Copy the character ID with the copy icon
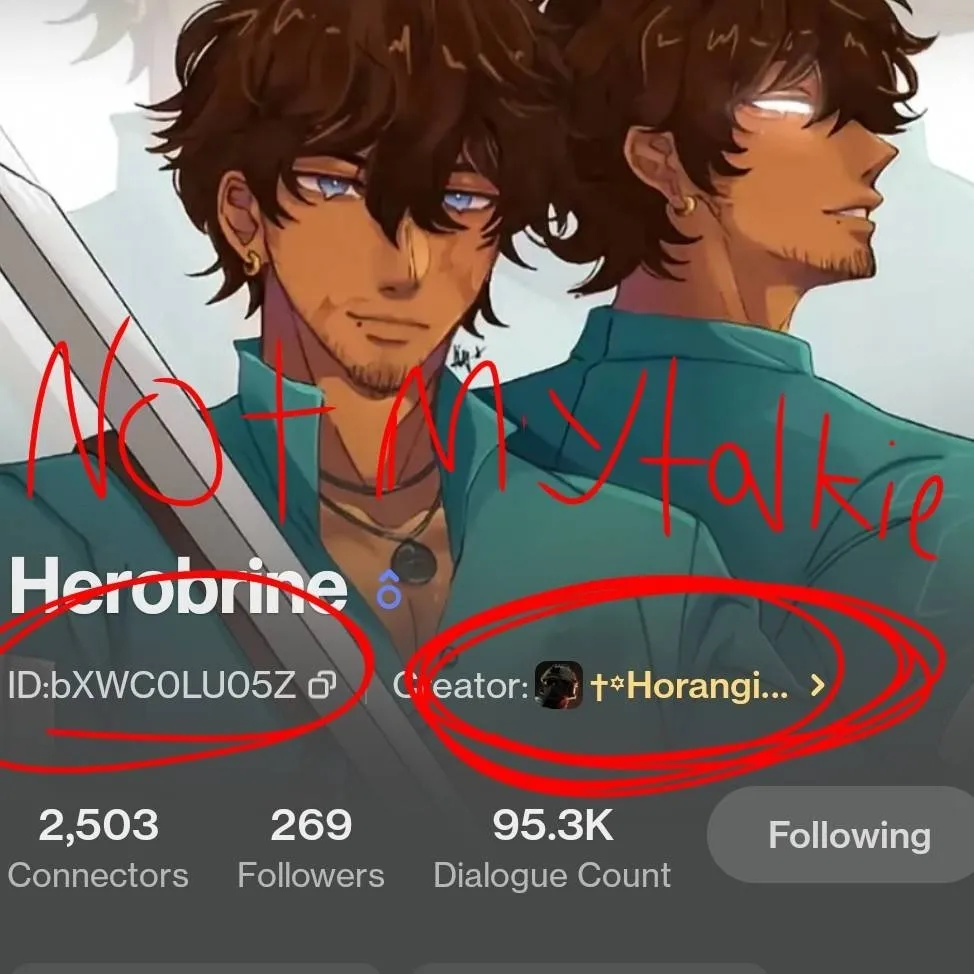Viewport: 974px width, 974px height. pos(322,685)
